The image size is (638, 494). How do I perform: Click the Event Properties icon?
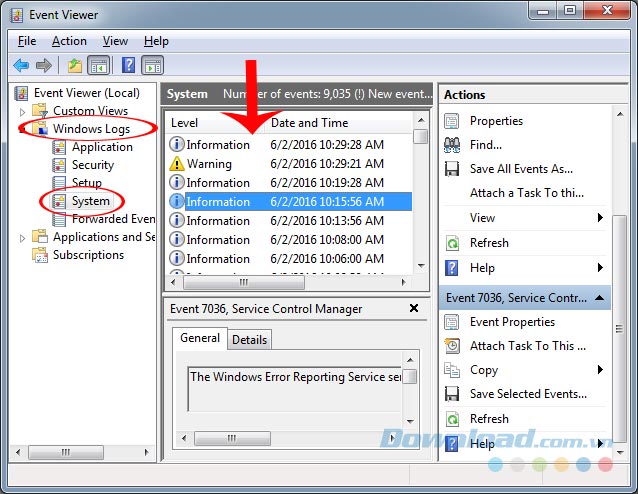pyautogui.click(x=452, y=322)
